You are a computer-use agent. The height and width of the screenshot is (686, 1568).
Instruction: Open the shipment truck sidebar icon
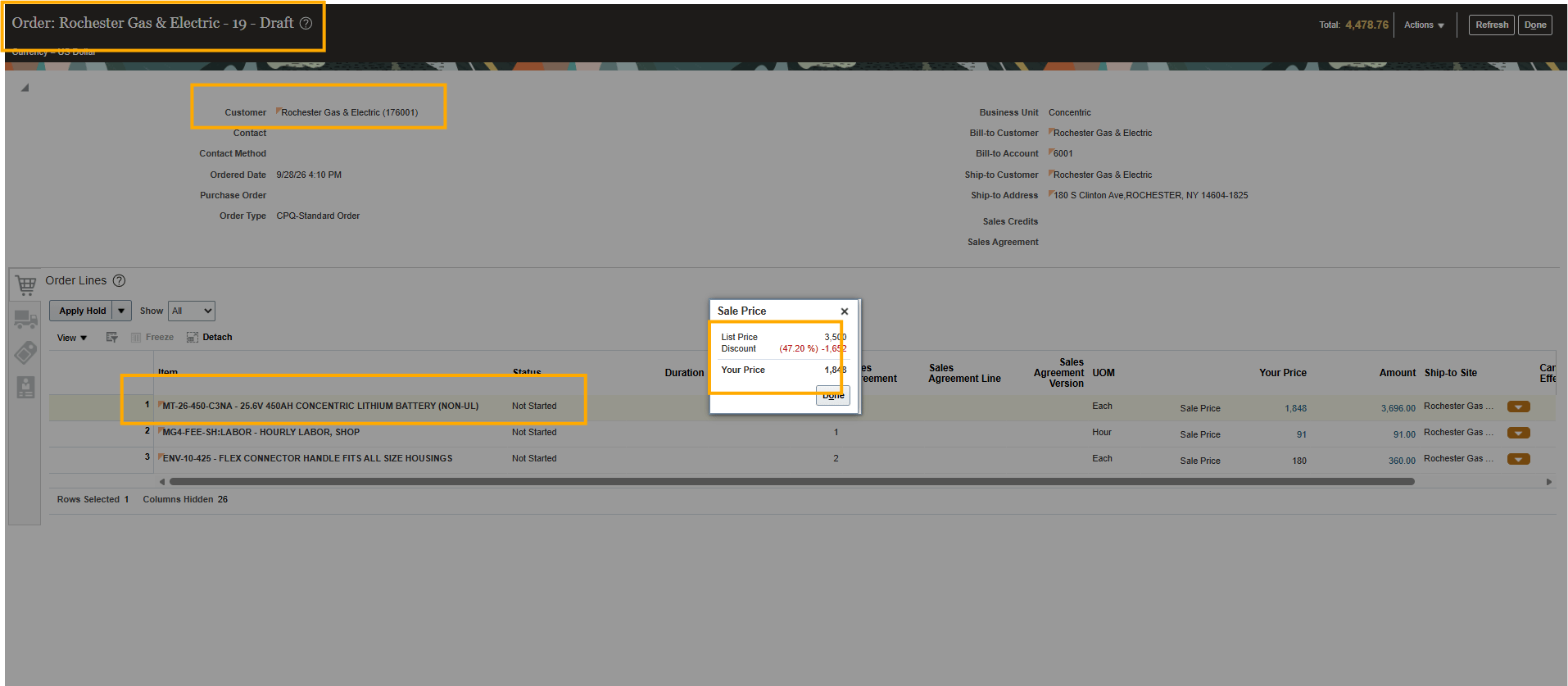click(x=25, y=320)
